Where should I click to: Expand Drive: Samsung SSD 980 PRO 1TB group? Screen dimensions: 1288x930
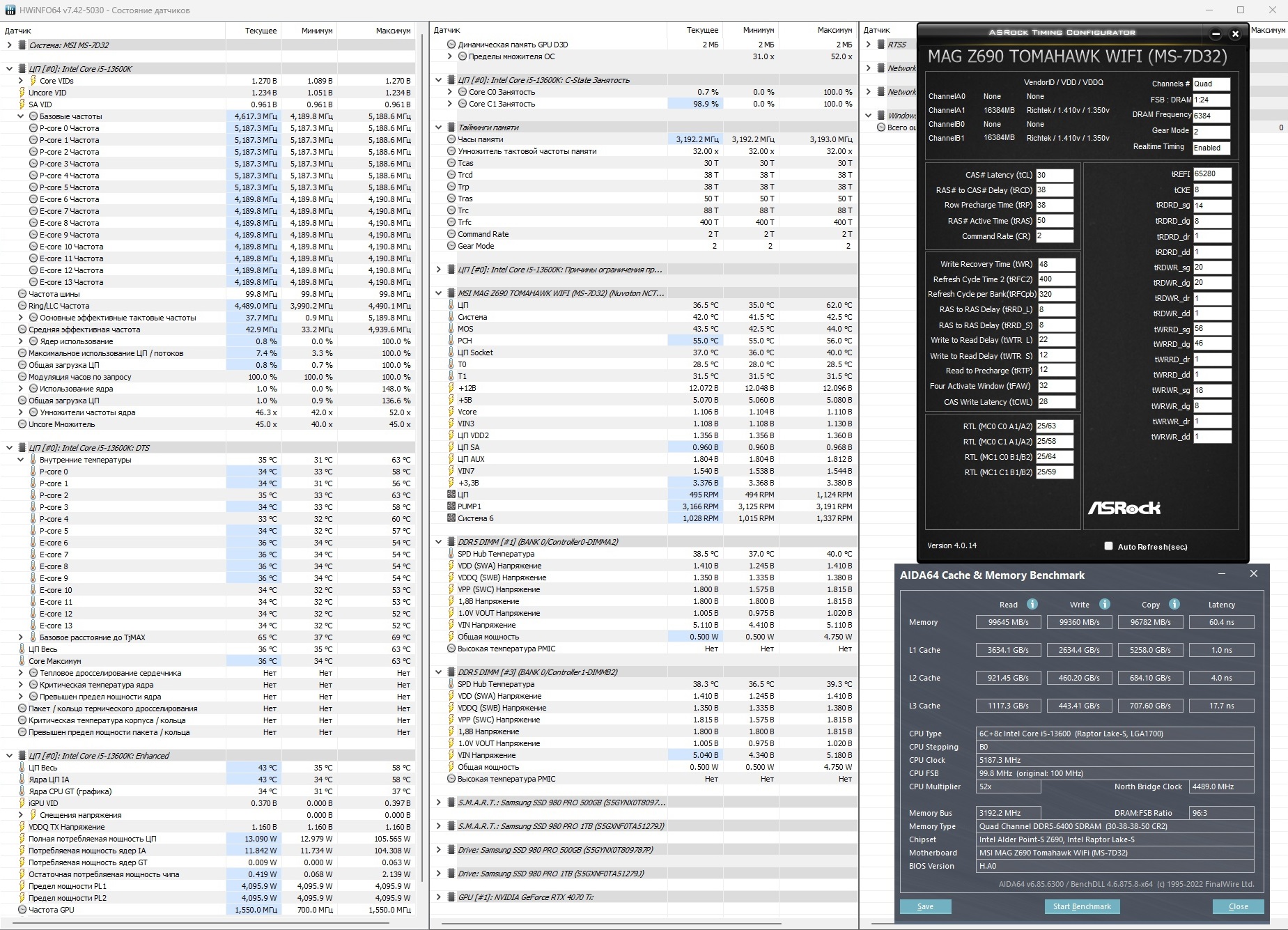[x=438, y=874]
